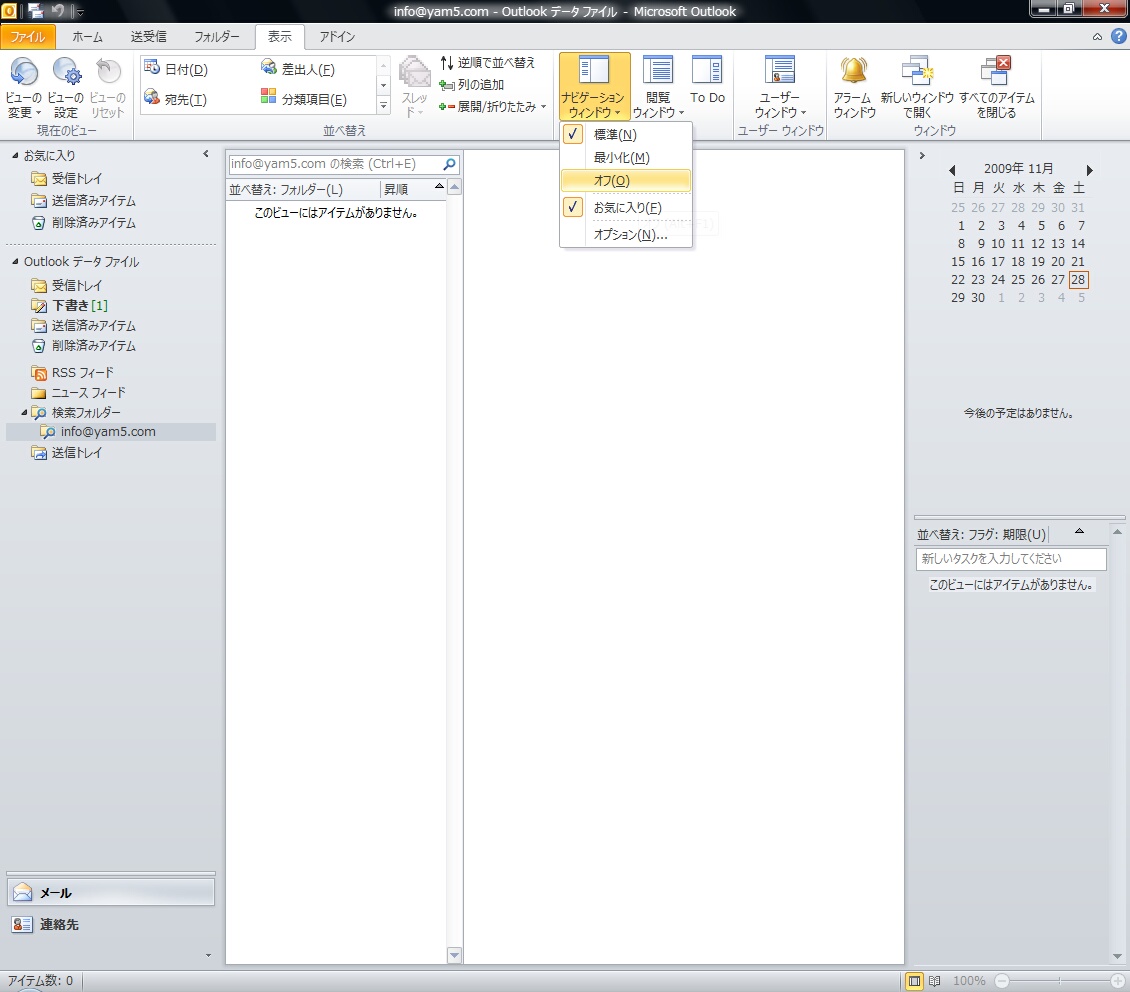
Task: Click the ナビゲーション ウィンドウ button
Action: [x=595, y=86]
